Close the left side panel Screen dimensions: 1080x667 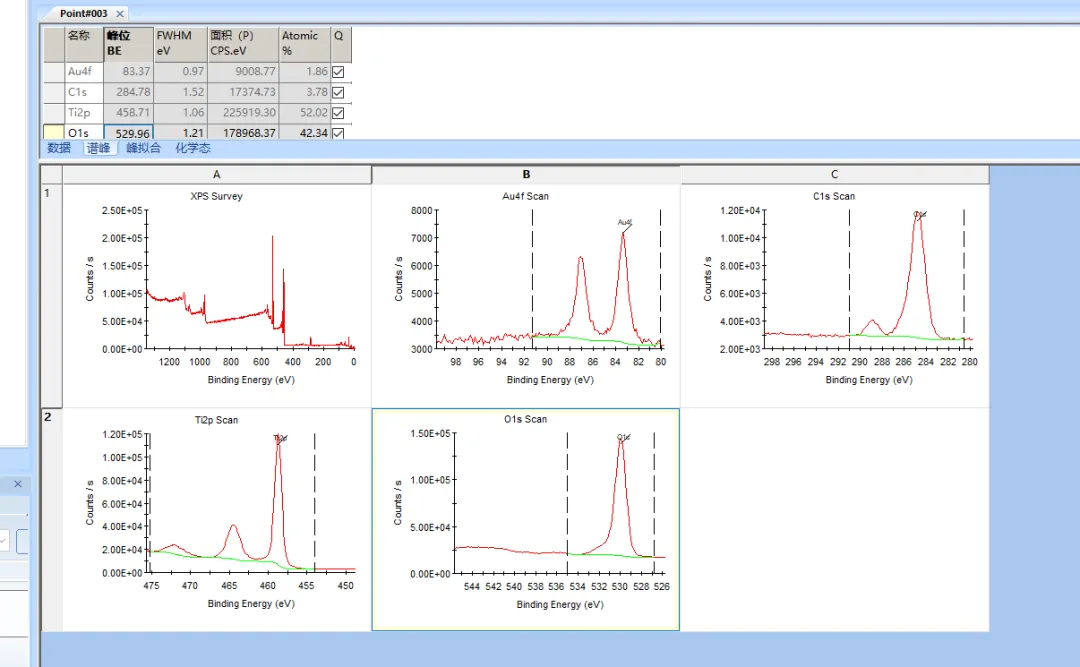coord(17,484)
